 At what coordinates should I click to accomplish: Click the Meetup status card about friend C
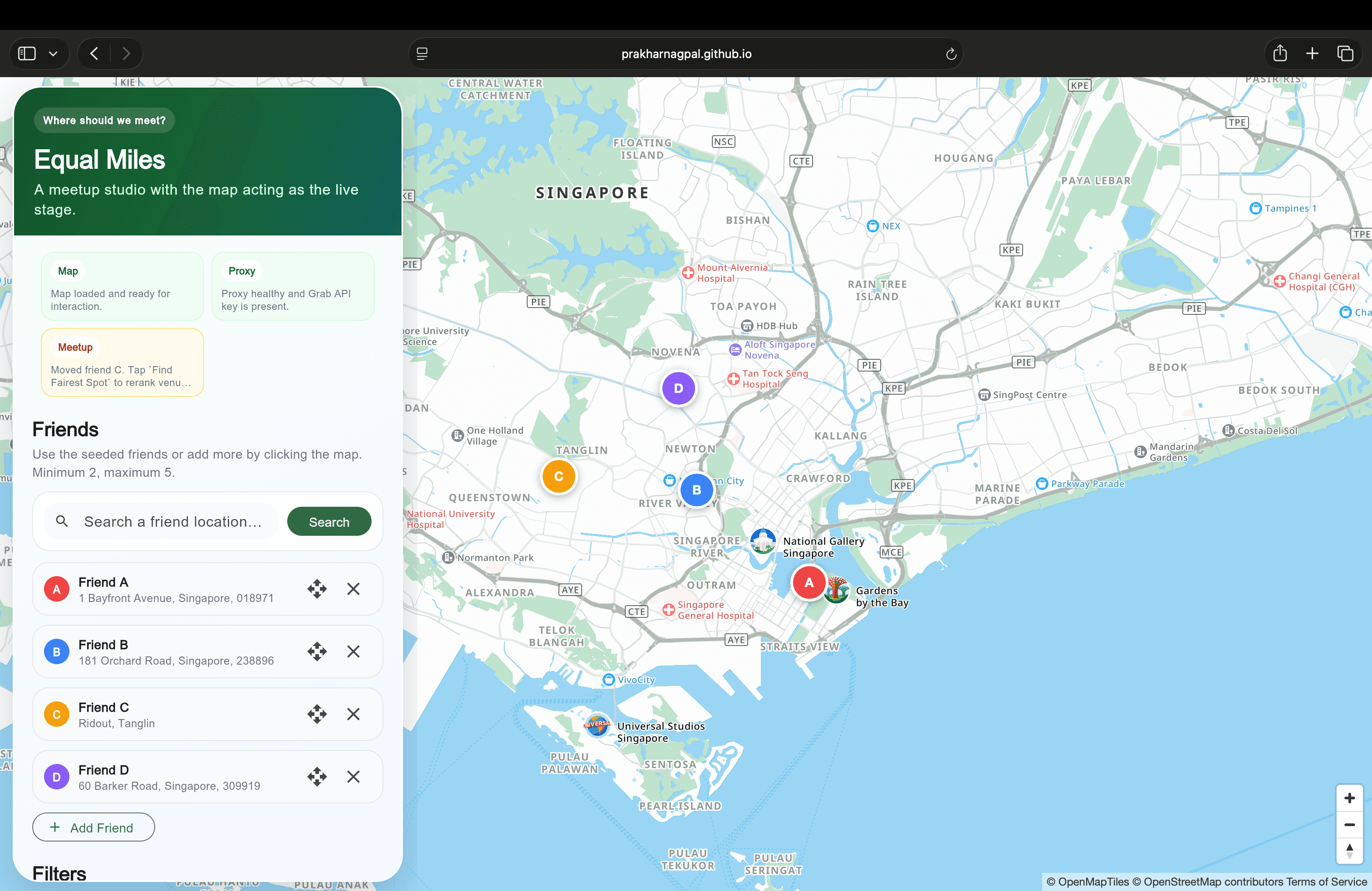click(122, 362)
